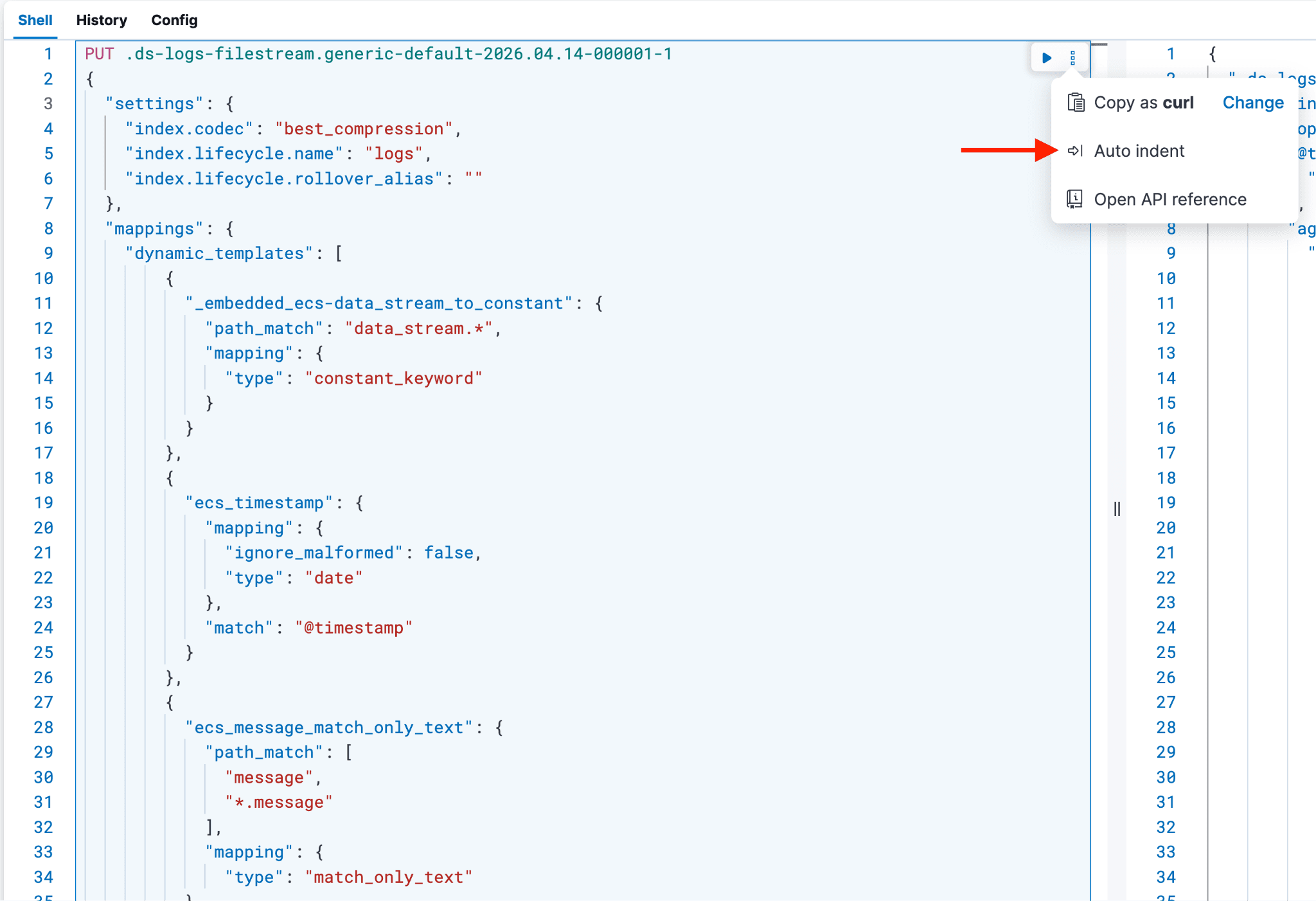Select the active Shell tab
The height and width of the screenshot is (901, 1316).
[x=35, y=20]
